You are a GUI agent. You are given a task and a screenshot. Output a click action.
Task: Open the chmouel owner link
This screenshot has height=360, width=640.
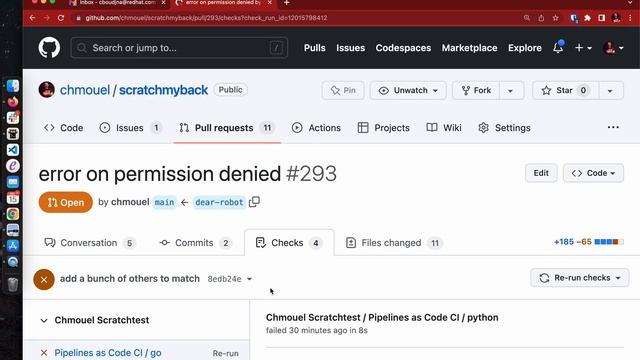click(x=85, y=90)
